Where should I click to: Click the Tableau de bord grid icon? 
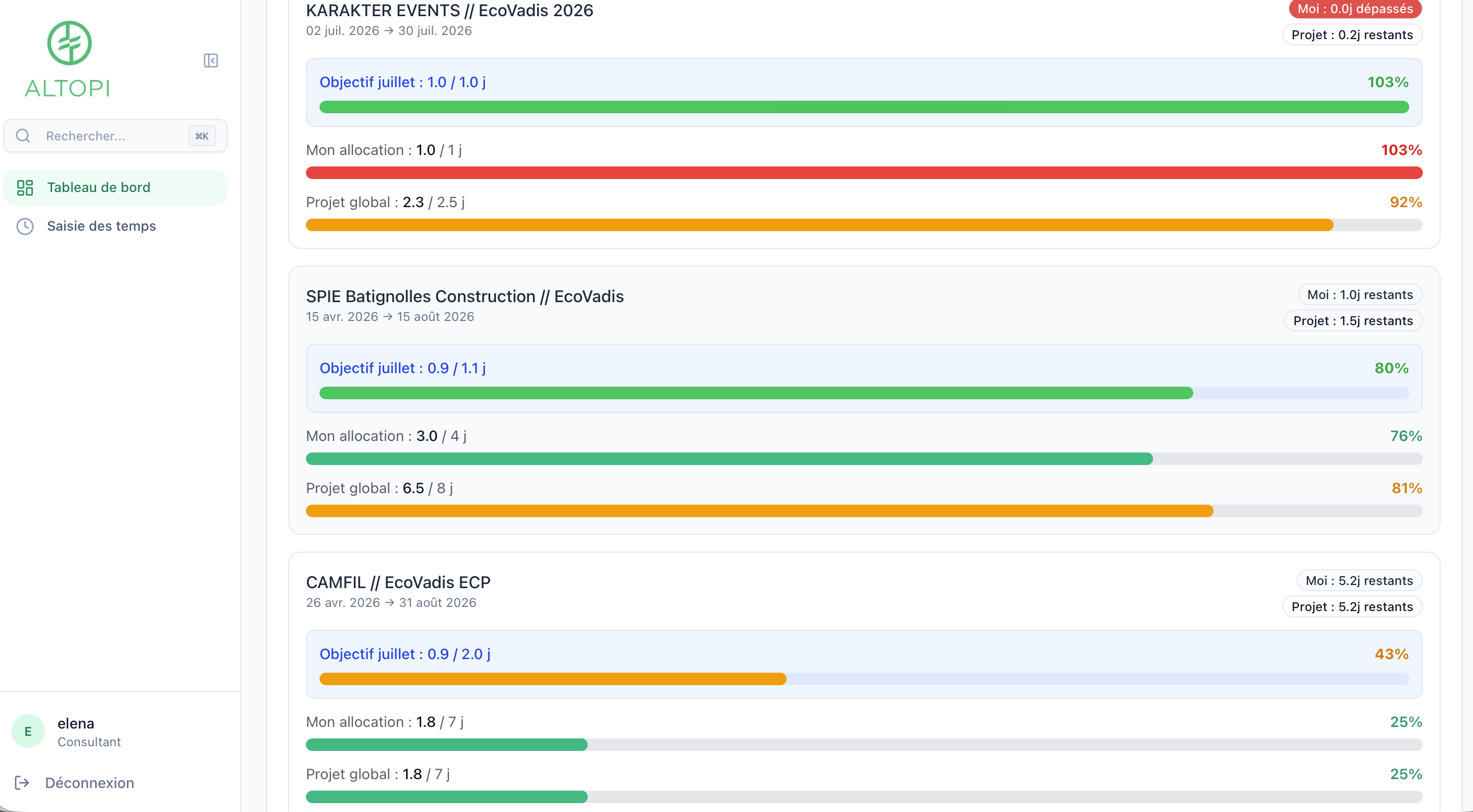(25, 187)
